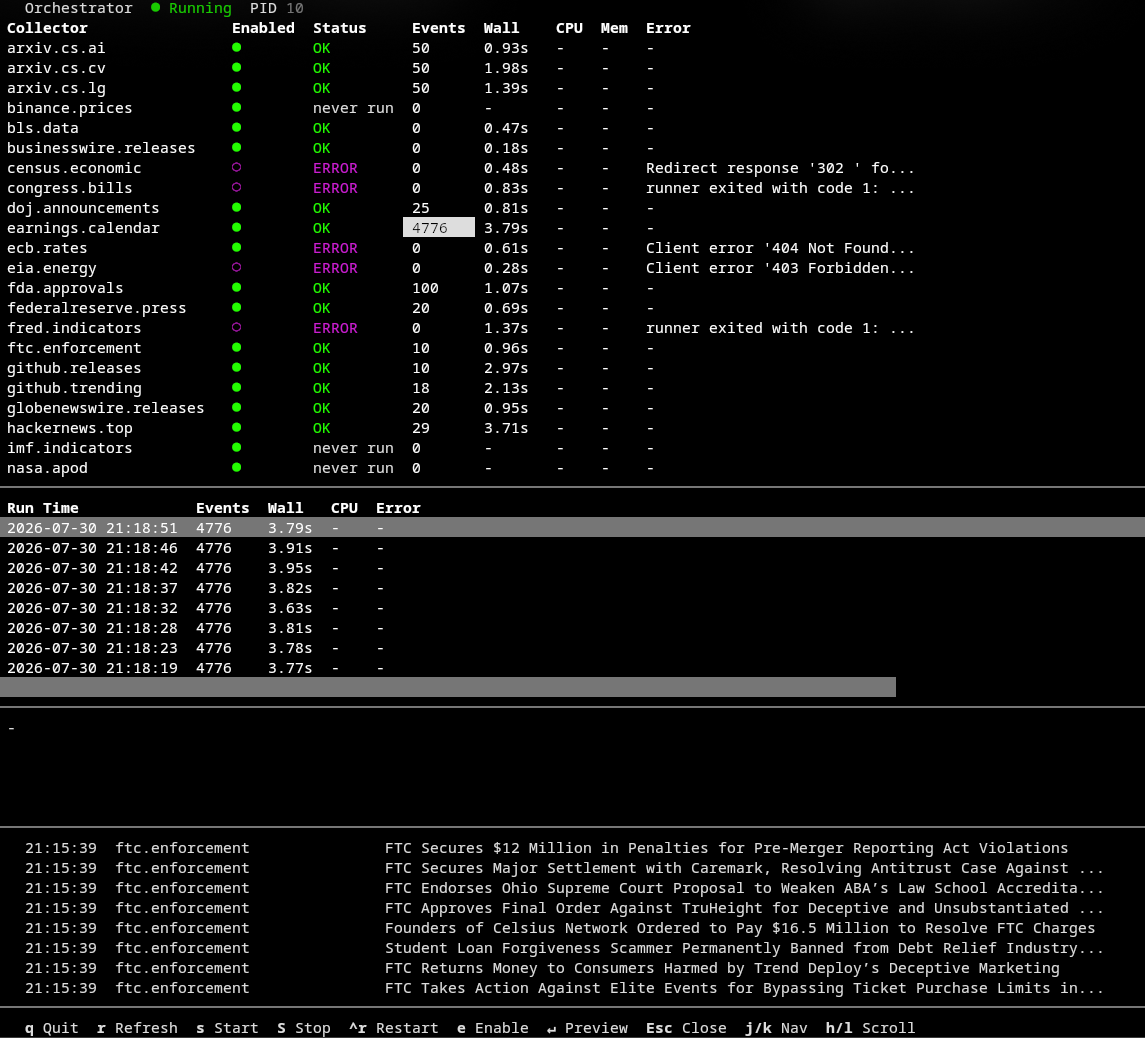The height and width of the screenshot is (1038, 1145).
Task: Select the earnings.calendar collector row
Action: 572,228
